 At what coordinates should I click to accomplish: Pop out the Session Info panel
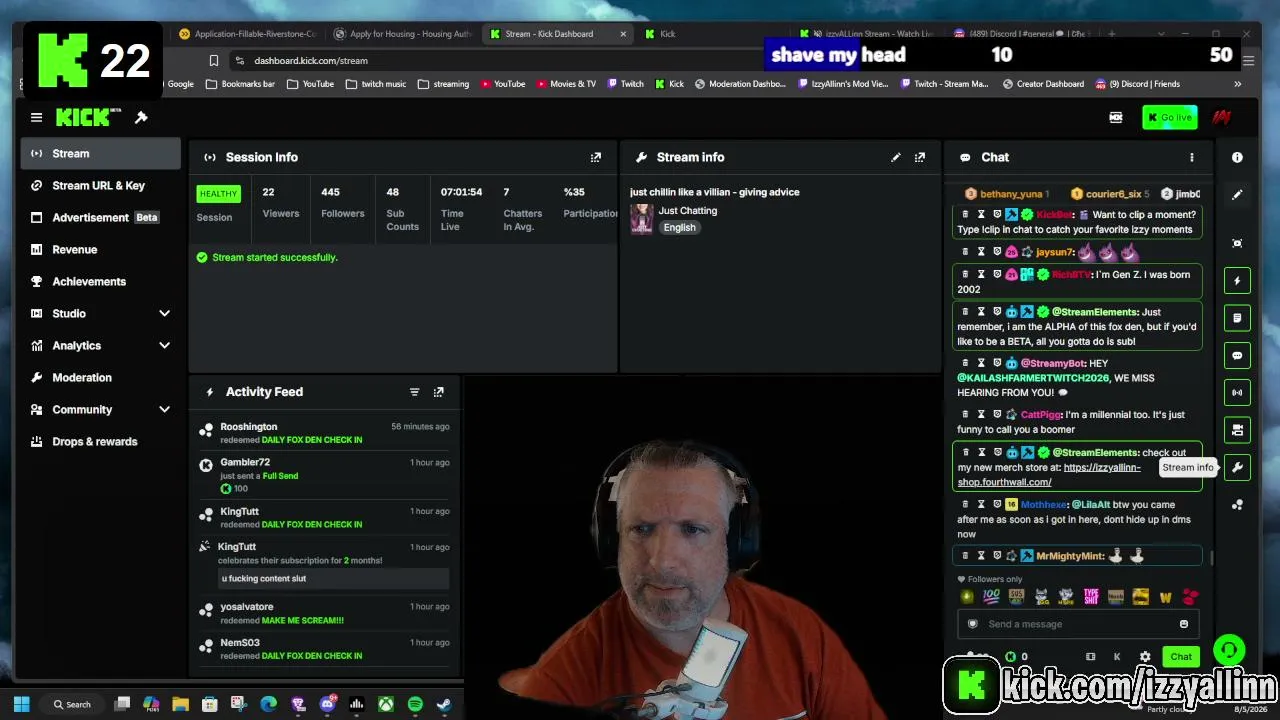pos(596,157)
